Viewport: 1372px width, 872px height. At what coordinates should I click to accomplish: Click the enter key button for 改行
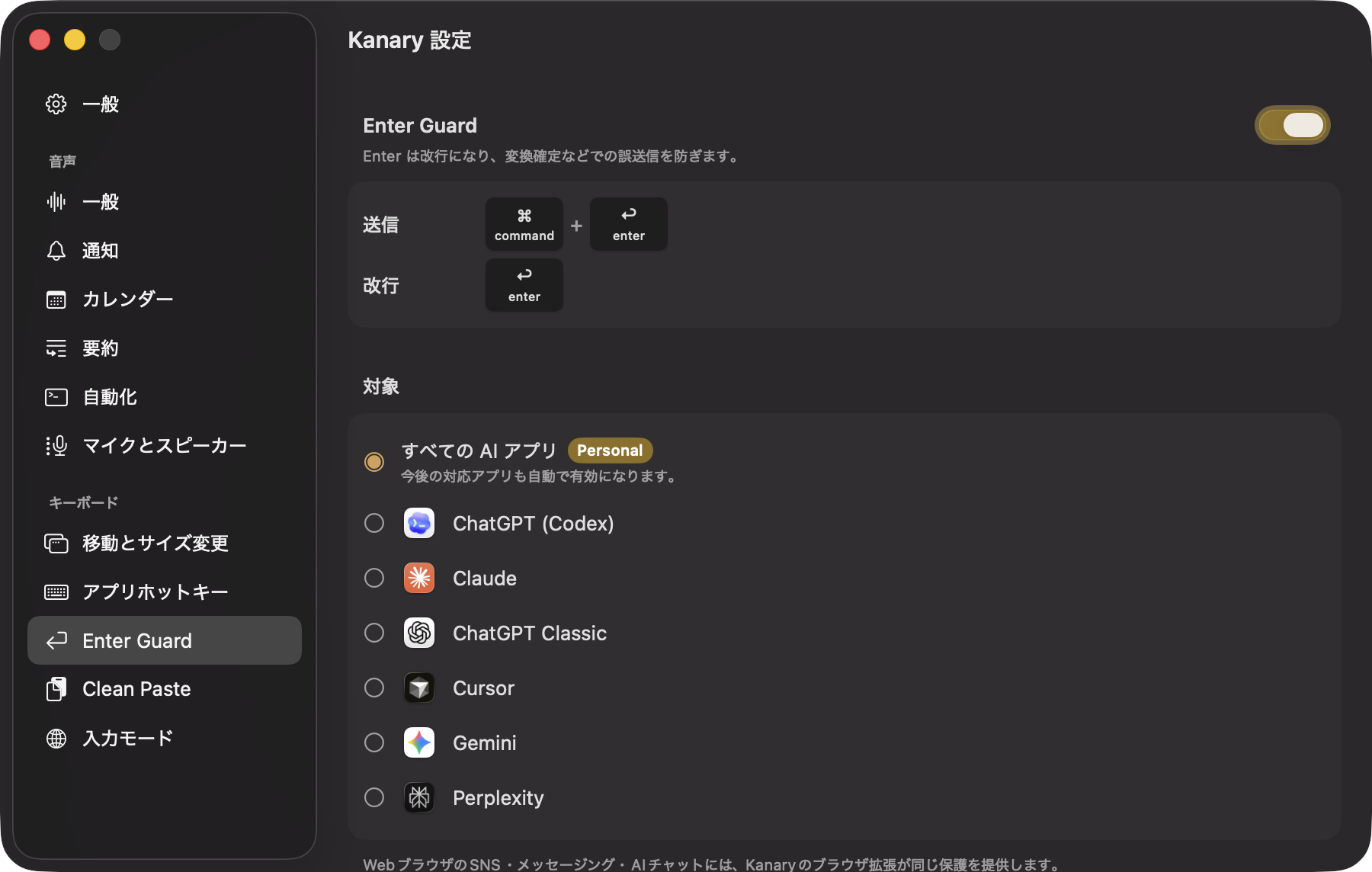click(524, 285)
